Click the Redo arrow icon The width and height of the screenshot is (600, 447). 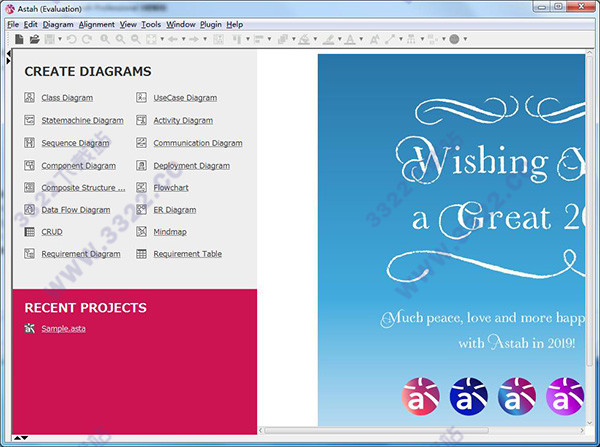[x=87, y=39]
